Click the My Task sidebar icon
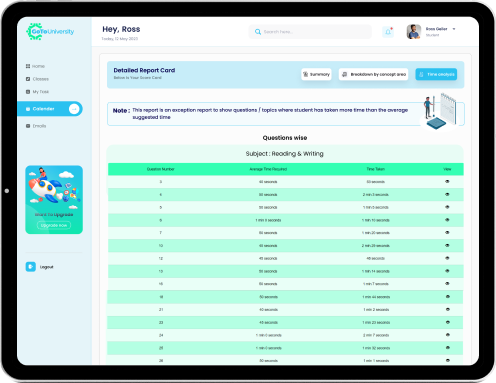Screen dimensions: 496x383 tap(28, 92)
